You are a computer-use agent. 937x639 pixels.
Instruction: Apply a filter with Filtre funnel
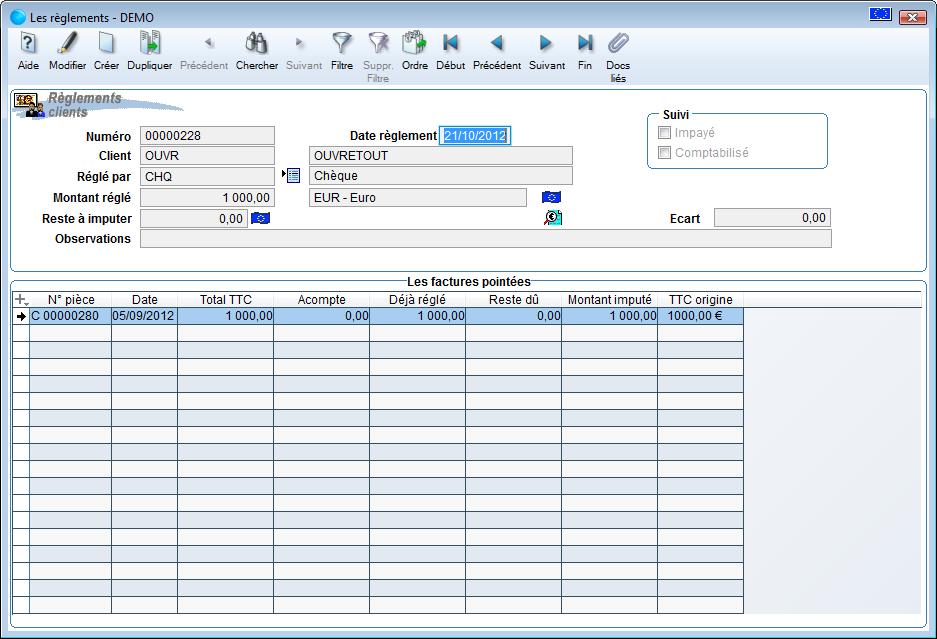point(341,43)
